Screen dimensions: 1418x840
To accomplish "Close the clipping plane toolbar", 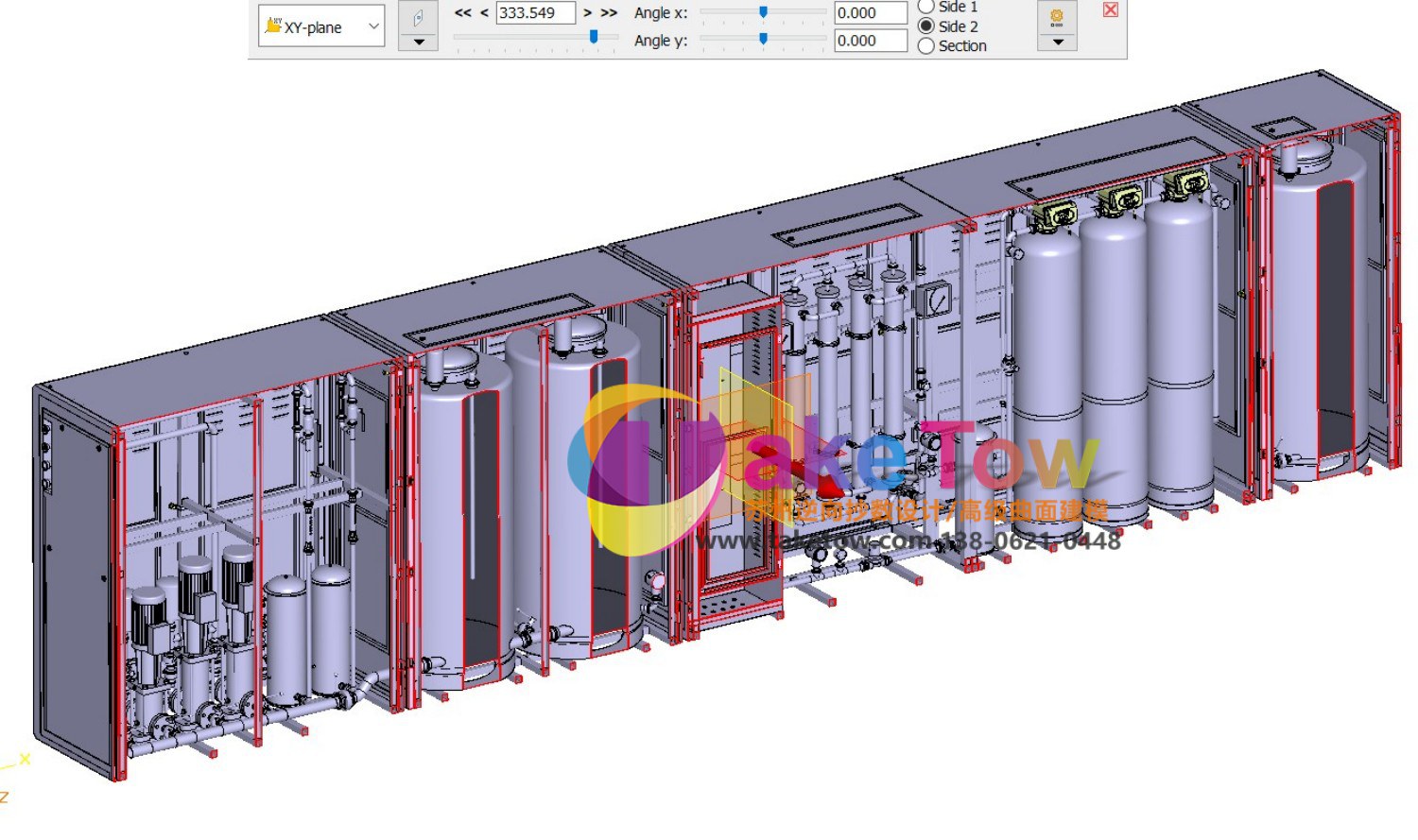I will click(x=1111, y=9).
